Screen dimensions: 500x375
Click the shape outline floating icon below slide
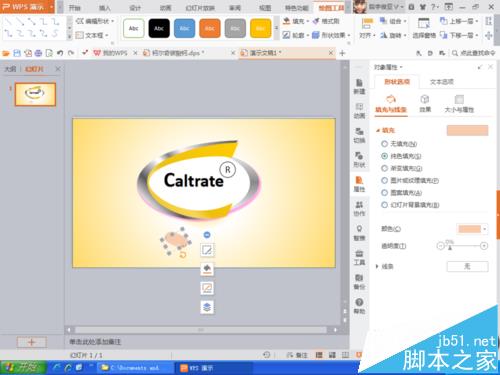[207, 288]
